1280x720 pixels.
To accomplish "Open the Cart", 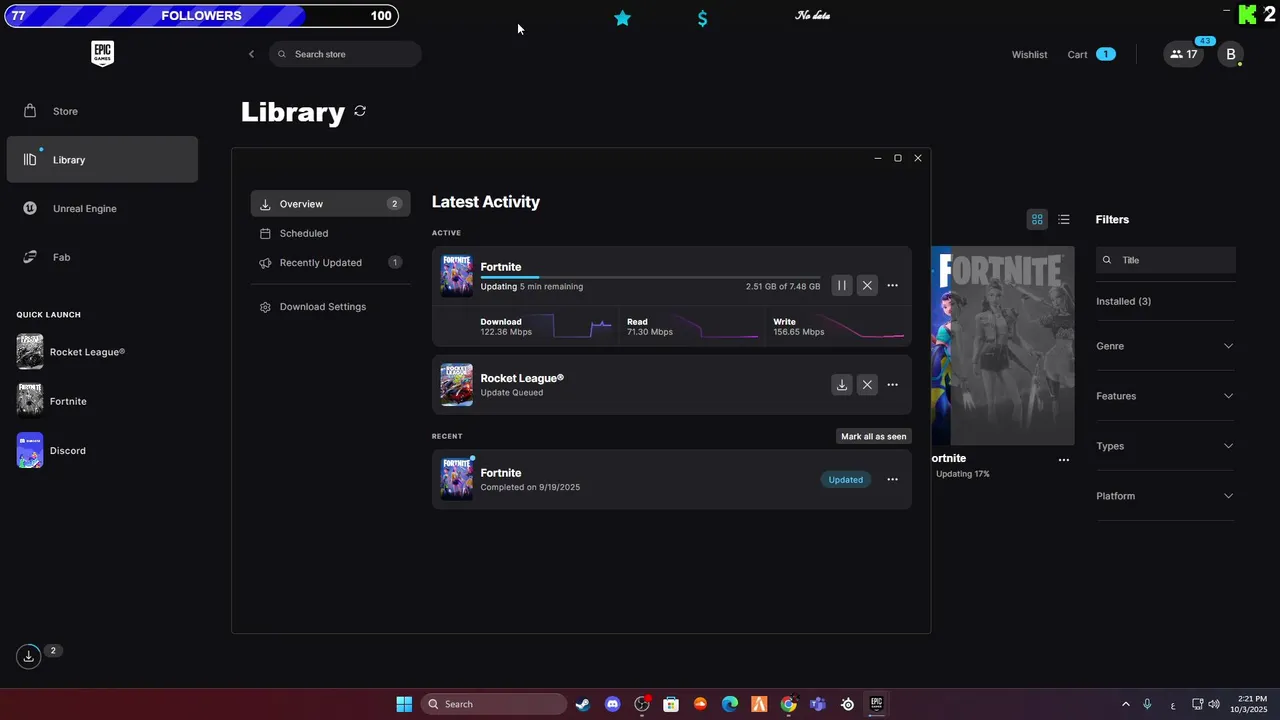I will [x=1091, y=55].
